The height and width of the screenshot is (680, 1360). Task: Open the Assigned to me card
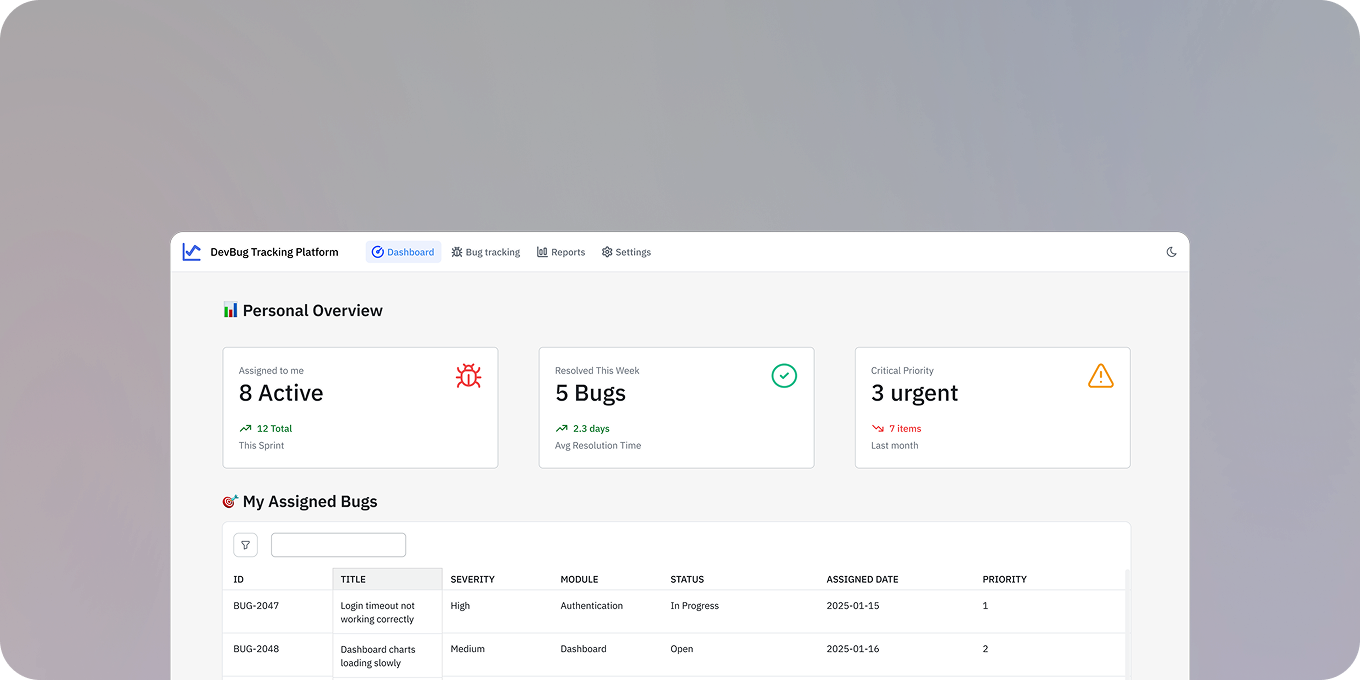pyautogui.click(x=360, y=407)
